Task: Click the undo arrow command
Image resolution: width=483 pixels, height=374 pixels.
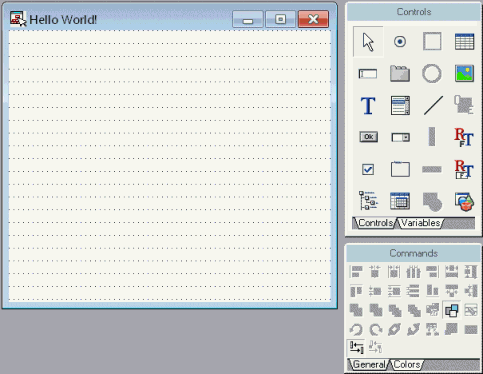Action: point(356,330)
